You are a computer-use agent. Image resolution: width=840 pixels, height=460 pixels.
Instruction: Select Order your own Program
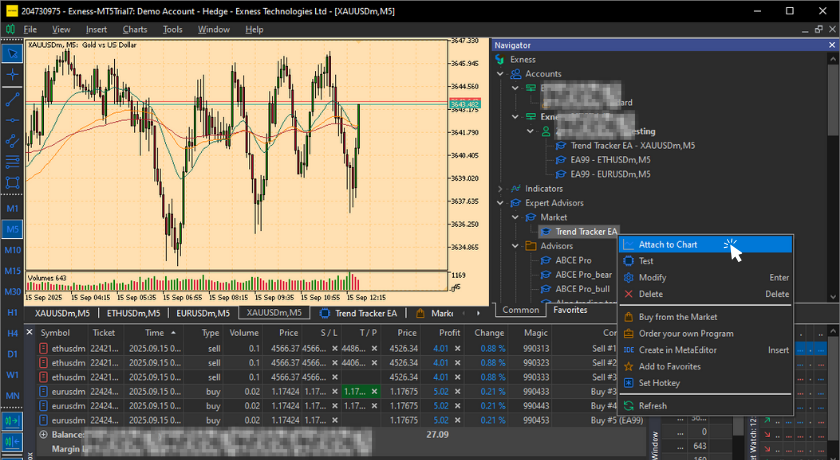[705, 334]
